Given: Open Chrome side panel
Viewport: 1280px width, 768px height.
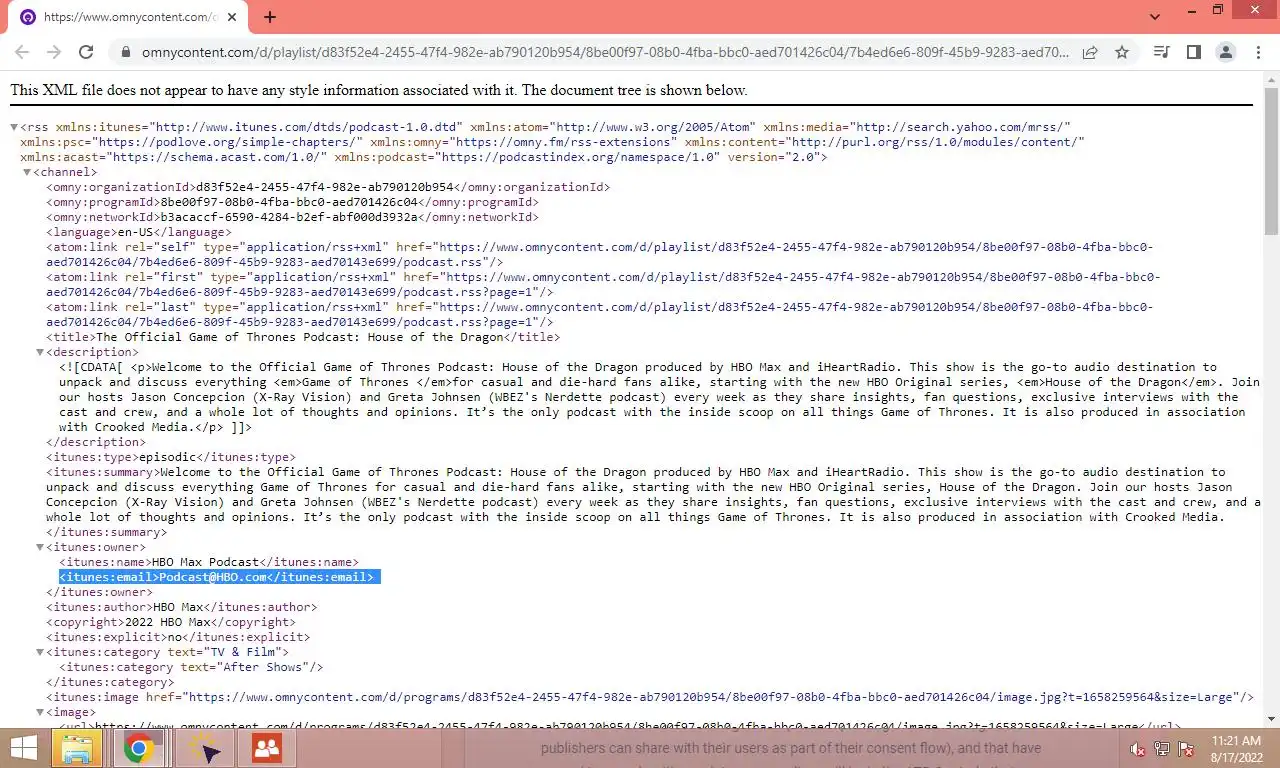Looking at the screenshot, I should click(x=1193, y=52).
